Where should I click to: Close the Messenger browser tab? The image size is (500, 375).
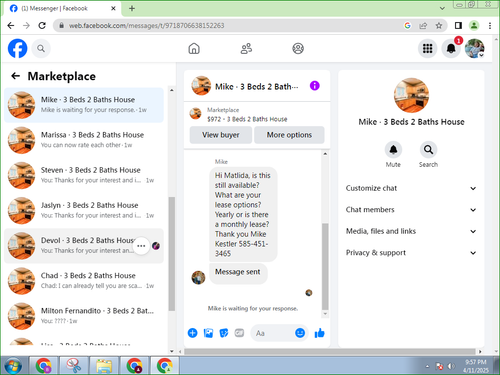pyautogui.click(x=113, y=8)
